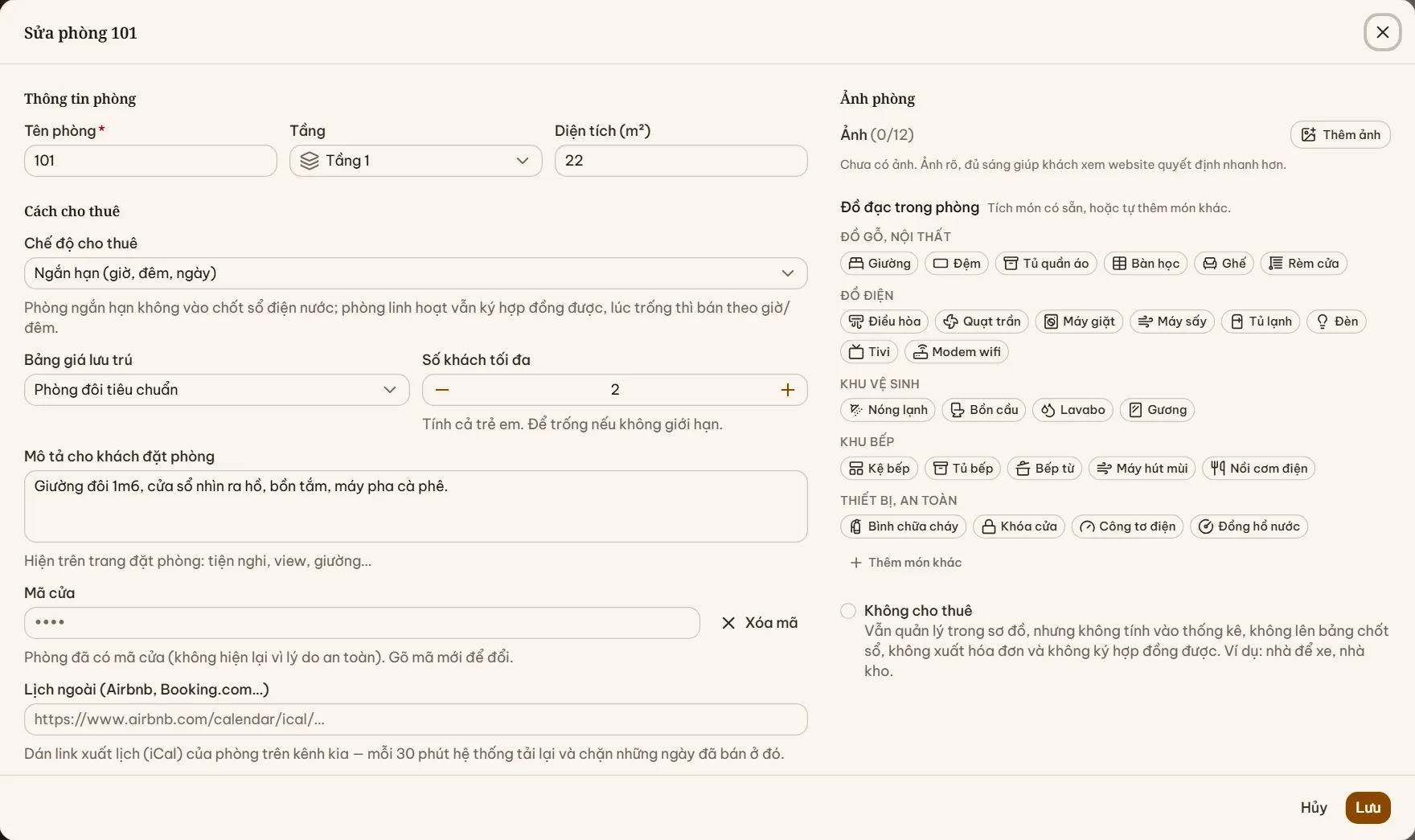The image size is (1415, 840).
Task: Click the Tên phòng input field
Action: coord(150,161)
